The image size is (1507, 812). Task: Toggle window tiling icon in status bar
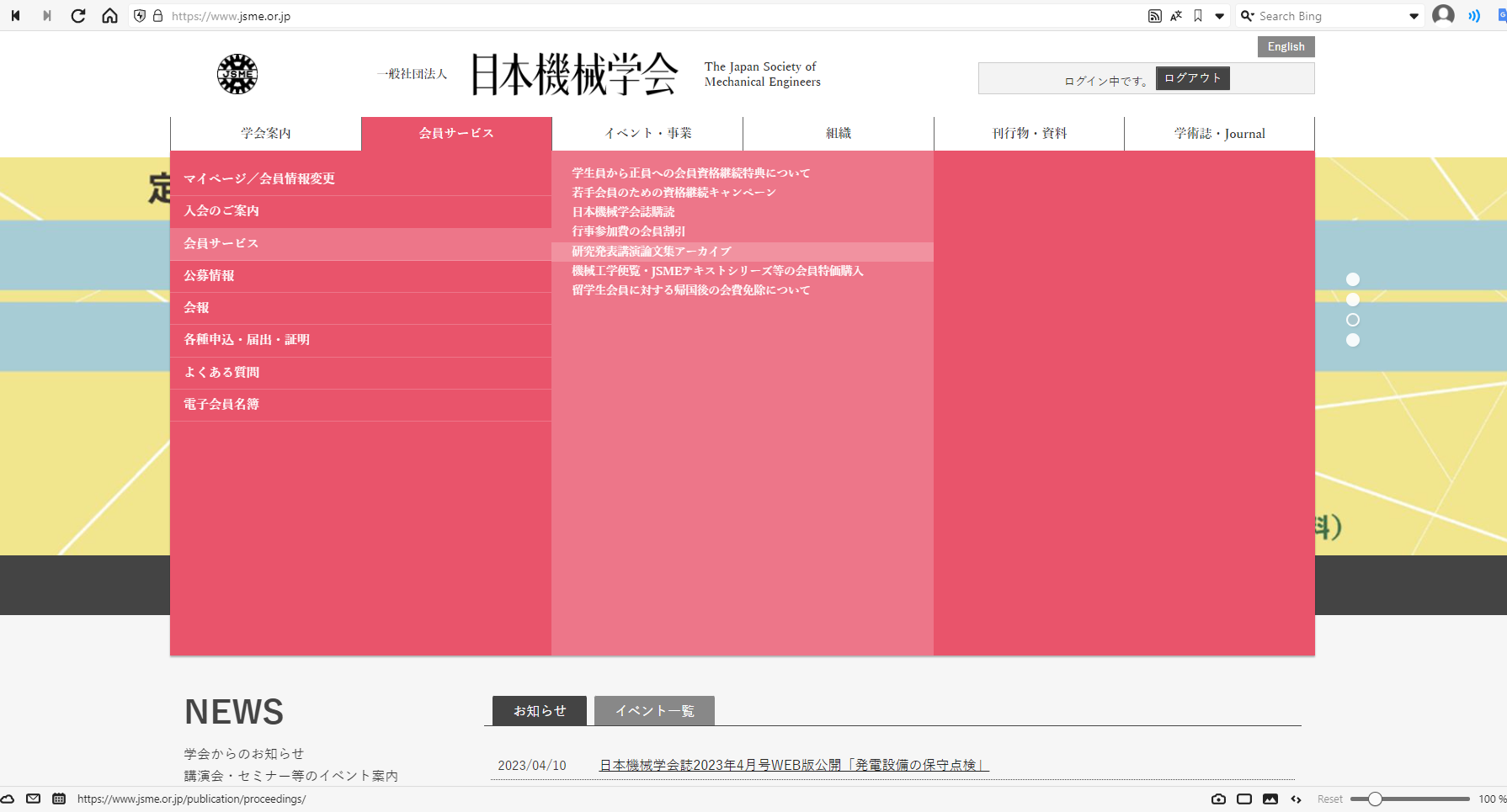point(1244,799)
